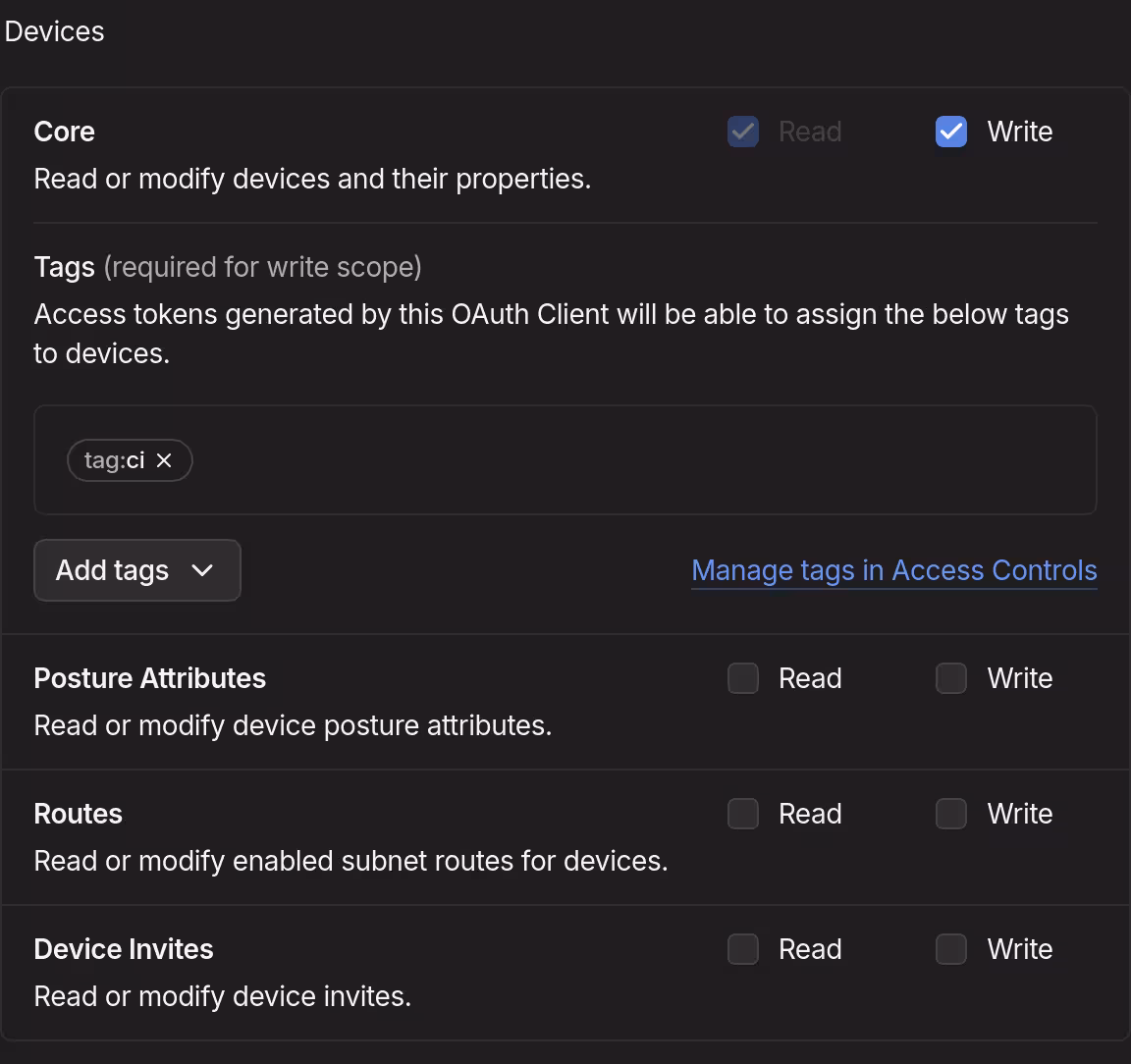This screenshot has height=1064, width=1131.
Task: Click the × on the tag:ci pill
Action: tap(165, 460)
